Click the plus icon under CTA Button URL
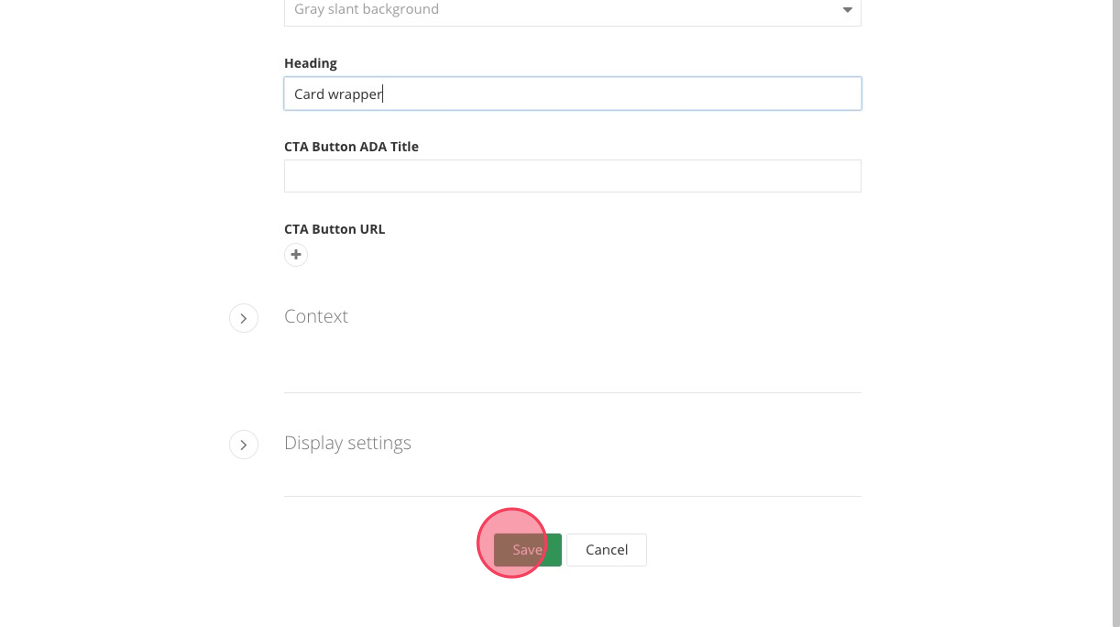This screenshot has height=627, width=1120. click(x=296, y=255)
